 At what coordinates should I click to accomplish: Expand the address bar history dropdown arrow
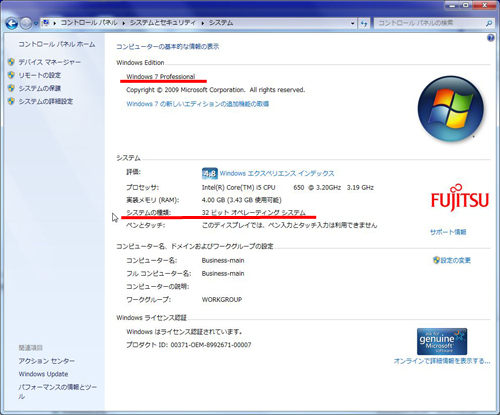pos(352,23)
